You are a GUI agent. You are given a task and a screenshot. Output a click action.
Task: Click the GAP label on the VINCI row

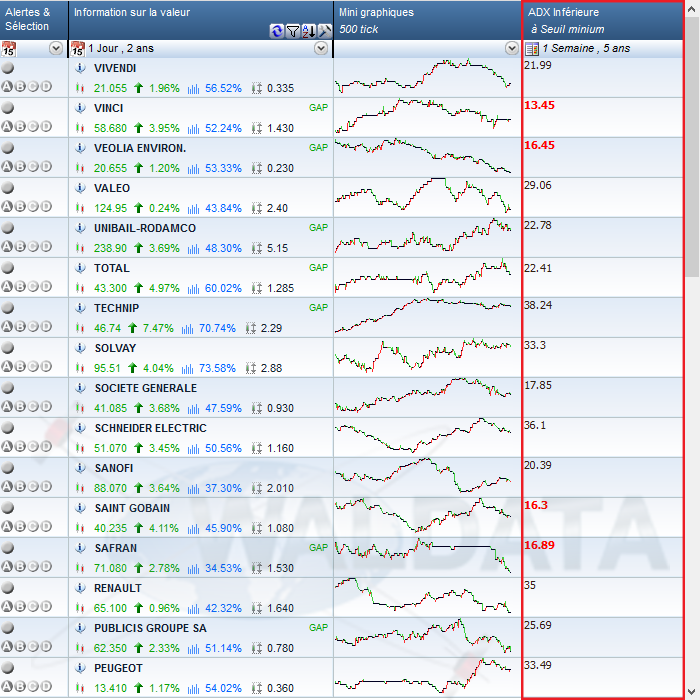point(318,108)
